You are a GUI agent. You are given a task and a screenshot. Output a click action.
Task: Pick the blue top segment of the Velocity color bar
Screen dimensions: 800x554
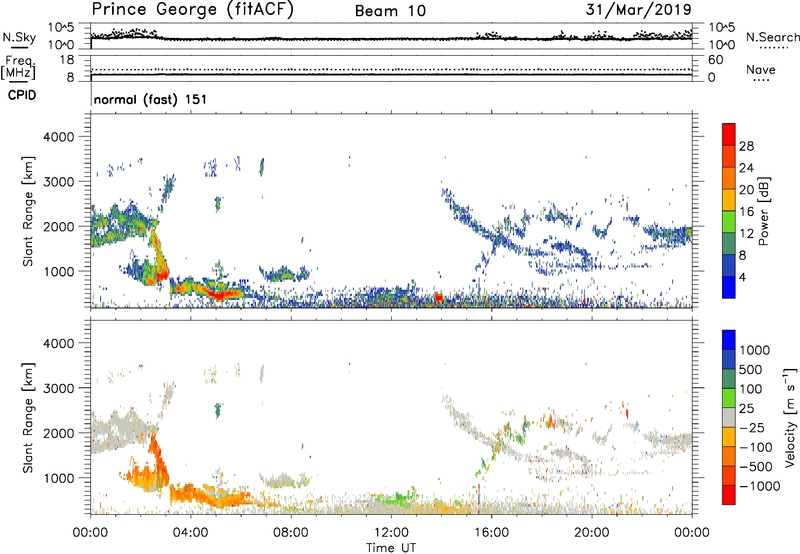pos(729,340)
